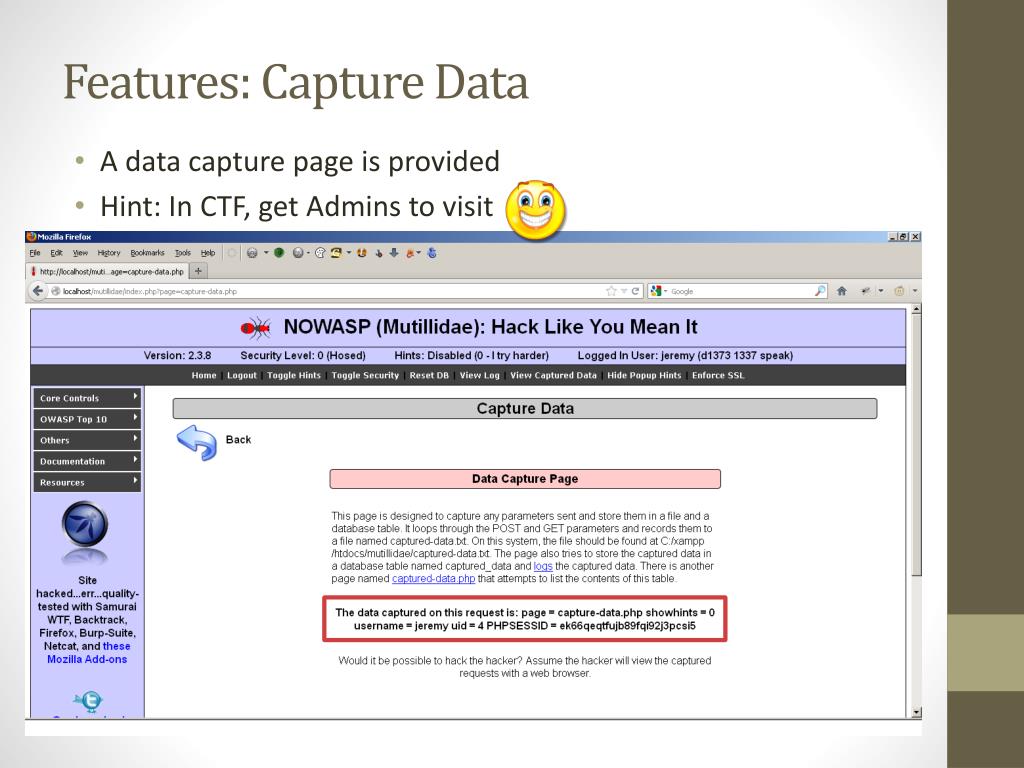Viewport: 1024px width, 768px height.
Task: Open the Edit menu
Action: coord(57,253)
